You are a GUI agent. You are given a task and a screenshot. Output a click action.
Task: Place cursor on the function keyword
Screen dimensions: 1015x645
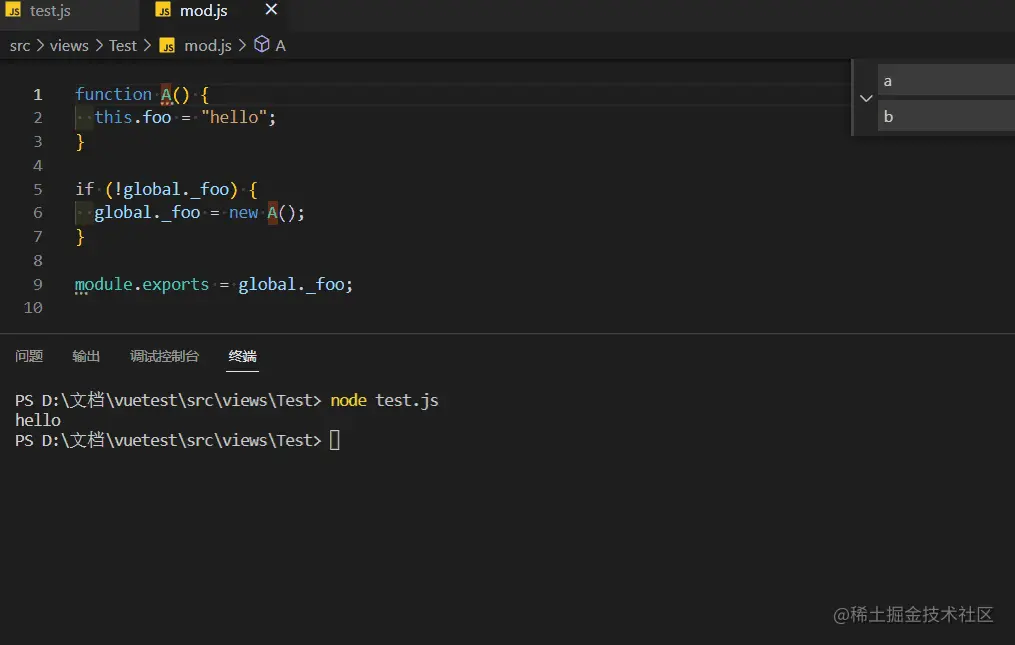click(113, 95)
